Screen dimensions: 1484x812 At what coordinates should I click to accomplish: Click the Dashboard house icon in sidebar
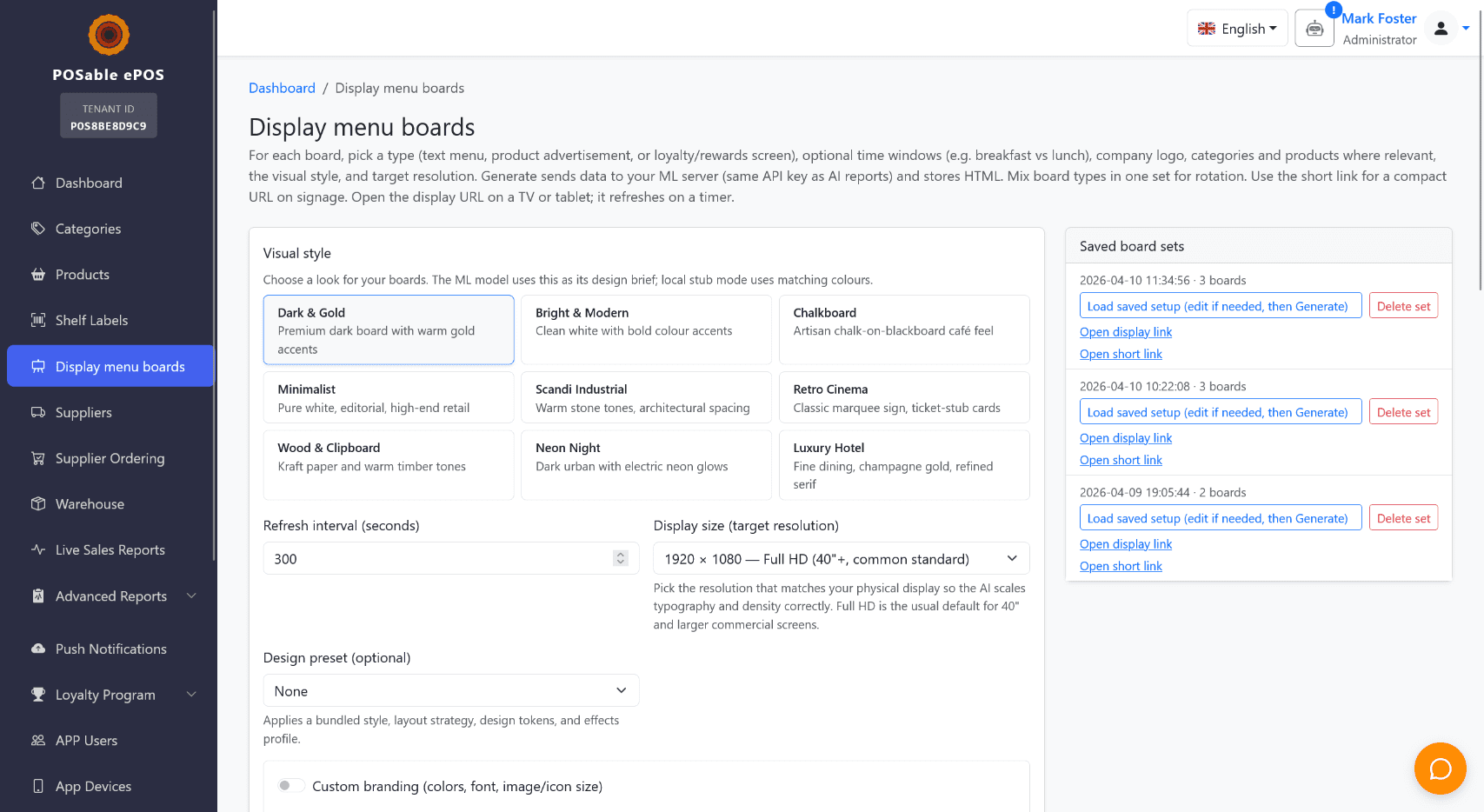click(38, 183)
